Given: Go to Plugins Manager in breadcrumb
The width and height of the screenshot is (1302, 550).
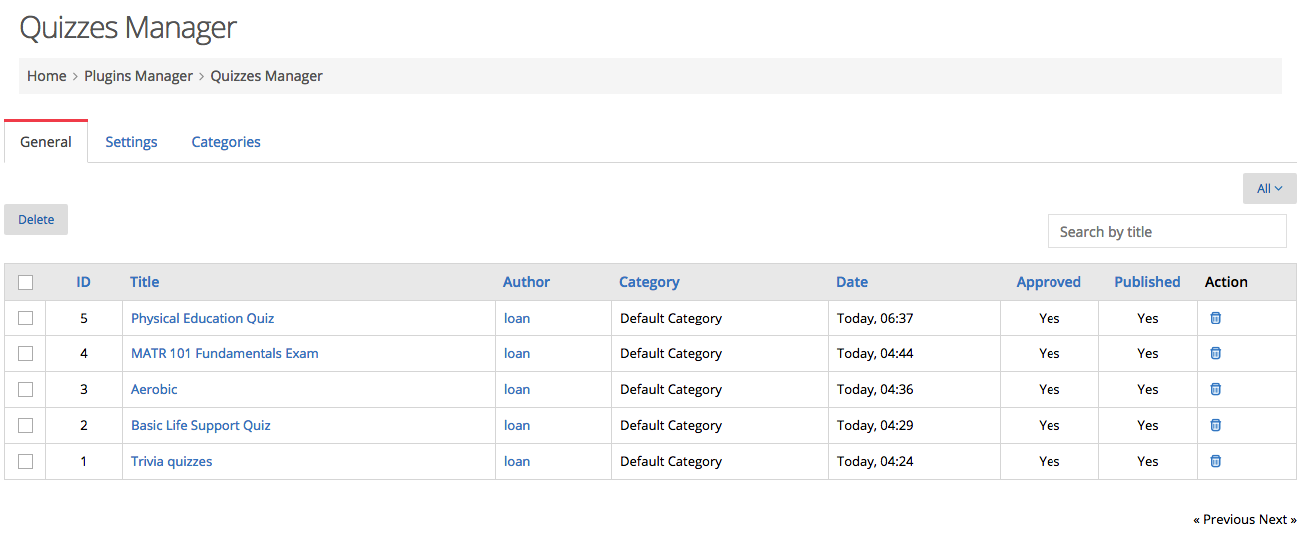Looking at the screenshot, I should point(138,76).
